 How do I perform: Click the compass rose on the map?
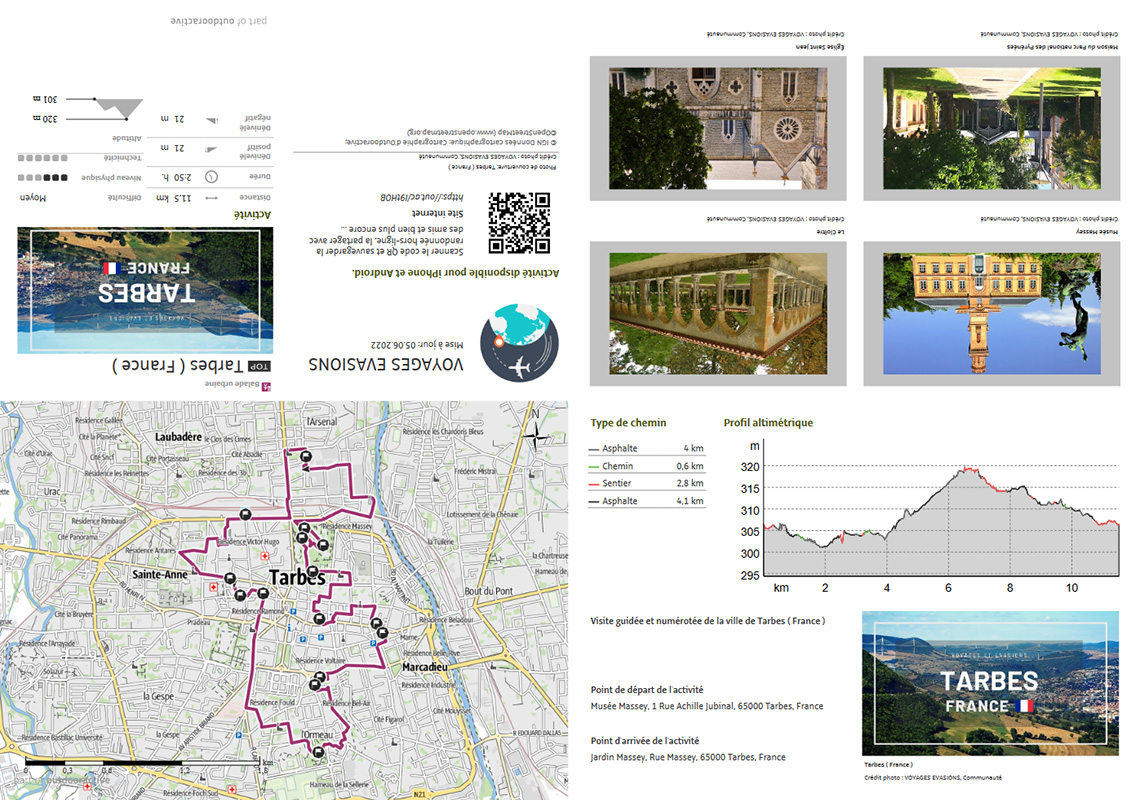pos(537,436)
